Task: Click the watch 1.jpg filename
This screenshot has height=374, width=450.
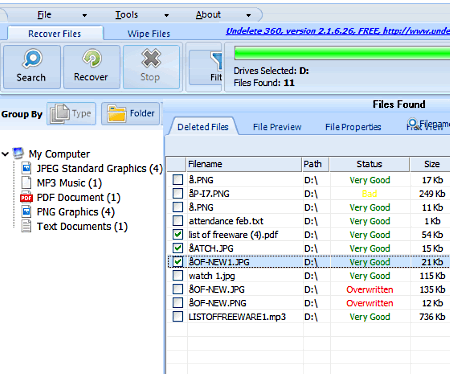Action: [x=212, y=276]
